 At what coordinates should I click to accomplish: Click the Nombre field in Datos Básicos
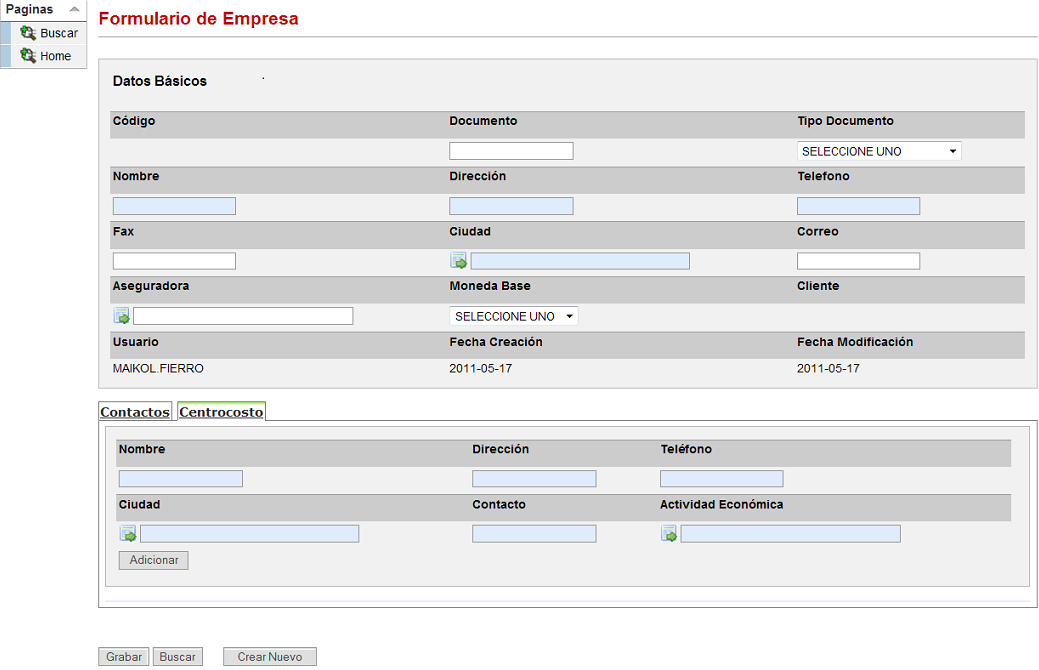(174, 206)
